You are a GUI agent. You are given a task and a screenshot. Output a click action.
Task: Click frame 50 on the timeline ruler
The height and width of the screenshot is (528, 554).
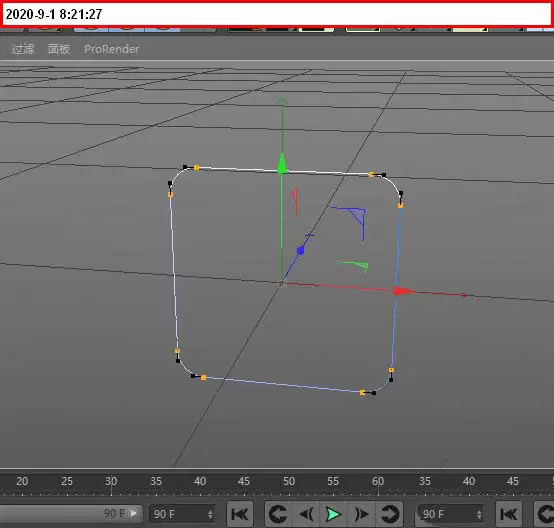pos(289,481)
